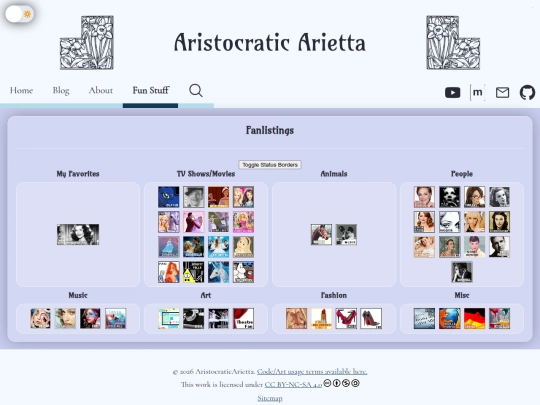Toggle the light/dark theme switch

click(19, 14)
